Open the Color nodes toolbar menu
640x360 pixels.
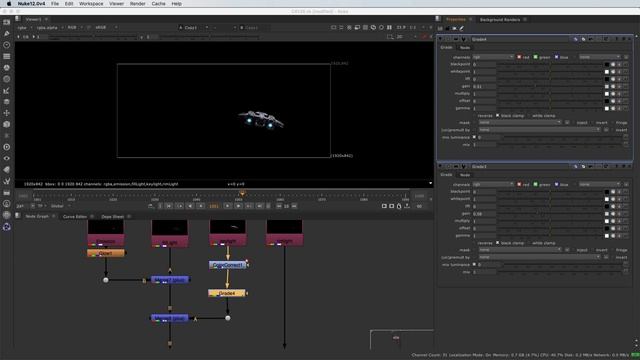pos(7,68)
